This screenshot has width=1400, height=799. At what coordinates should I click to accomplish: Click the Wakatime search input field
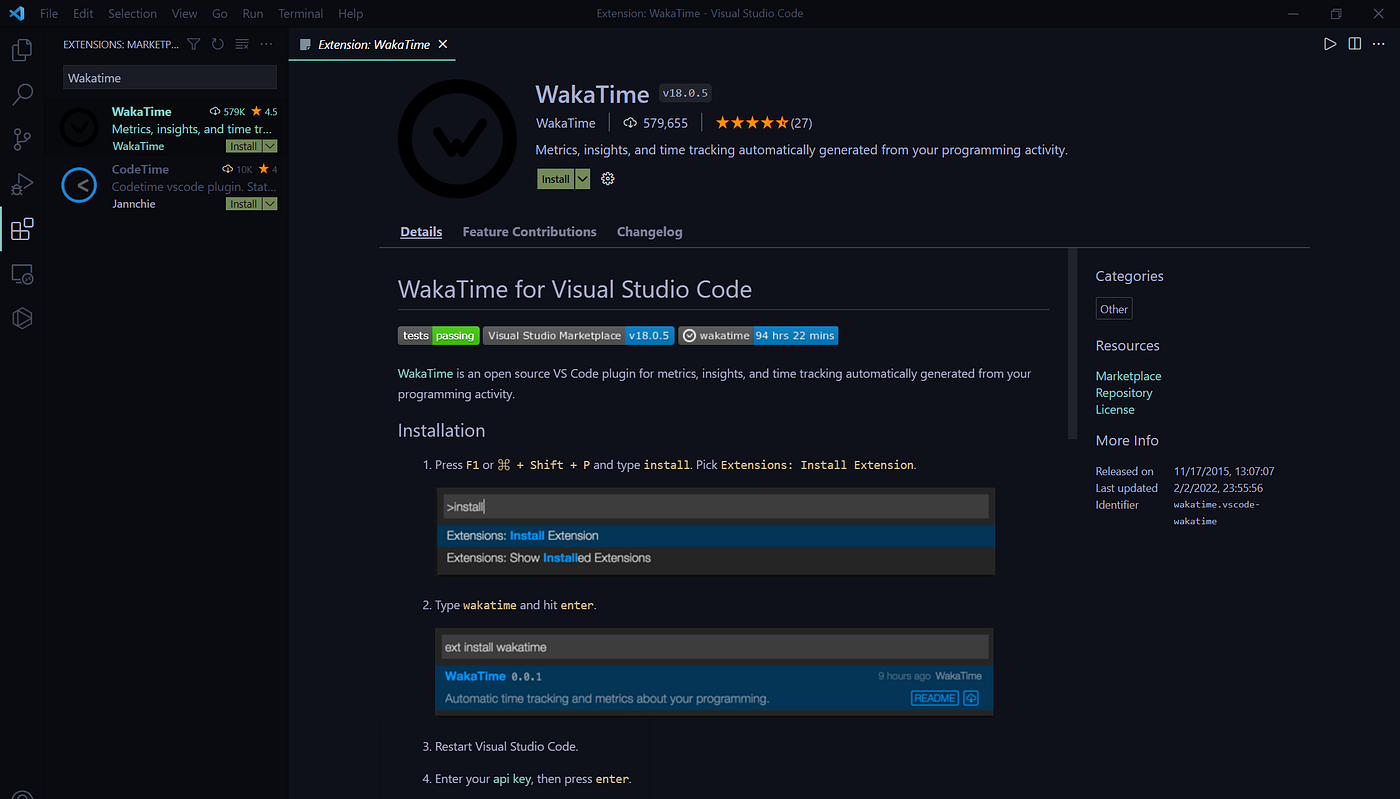[169, 77]
